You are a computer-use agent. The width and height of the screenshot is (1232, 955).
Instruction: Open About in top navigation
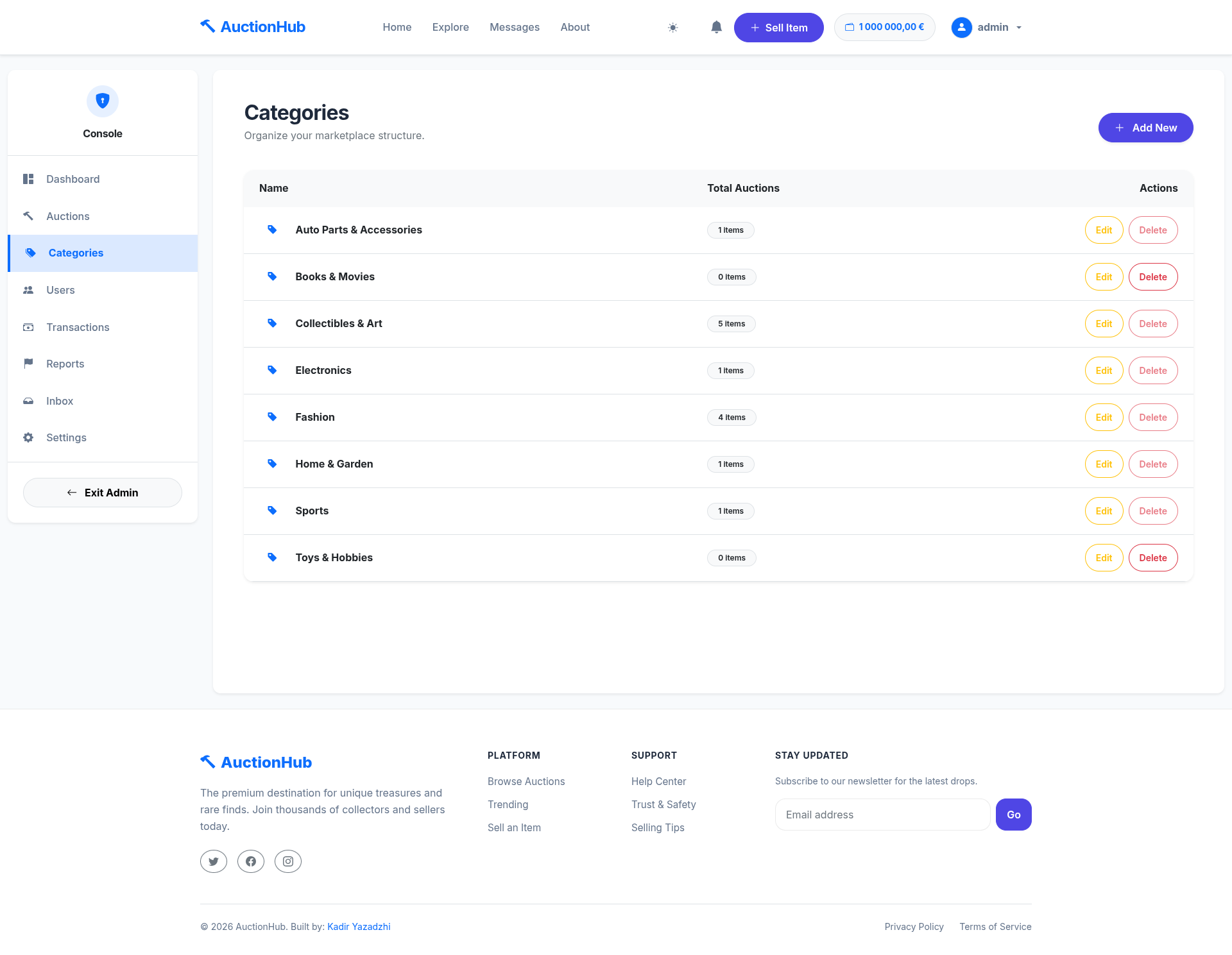point(575,27)
